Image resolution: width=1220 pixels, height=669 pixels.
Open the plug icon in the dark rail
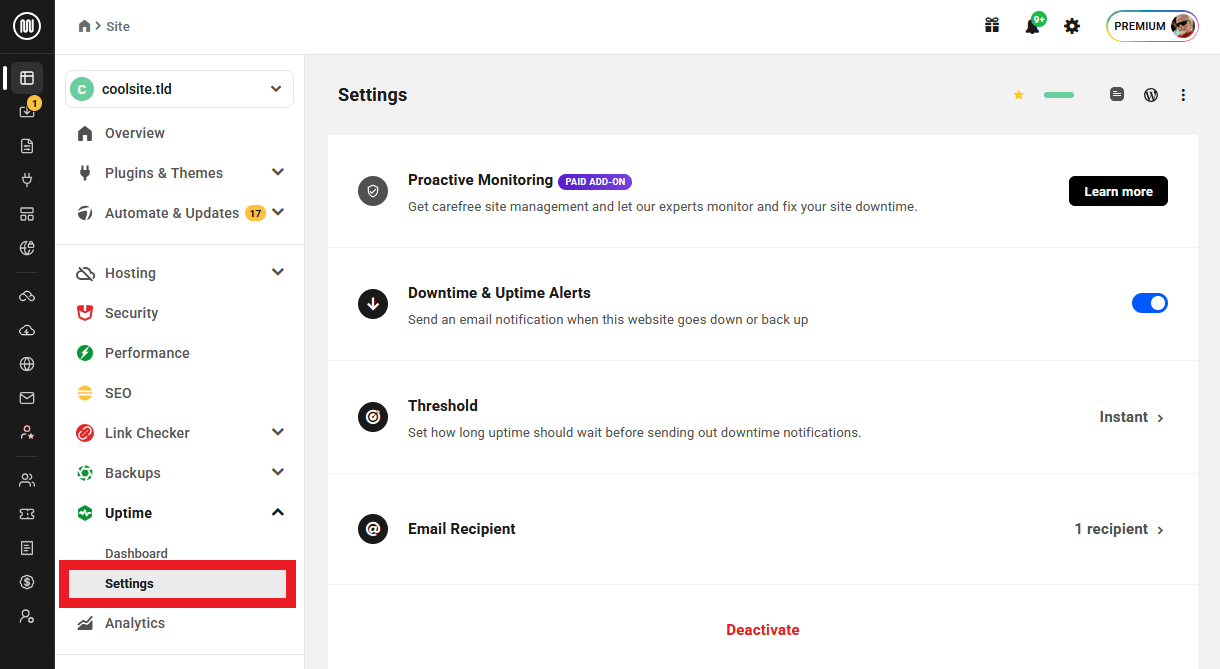[27, 180]
